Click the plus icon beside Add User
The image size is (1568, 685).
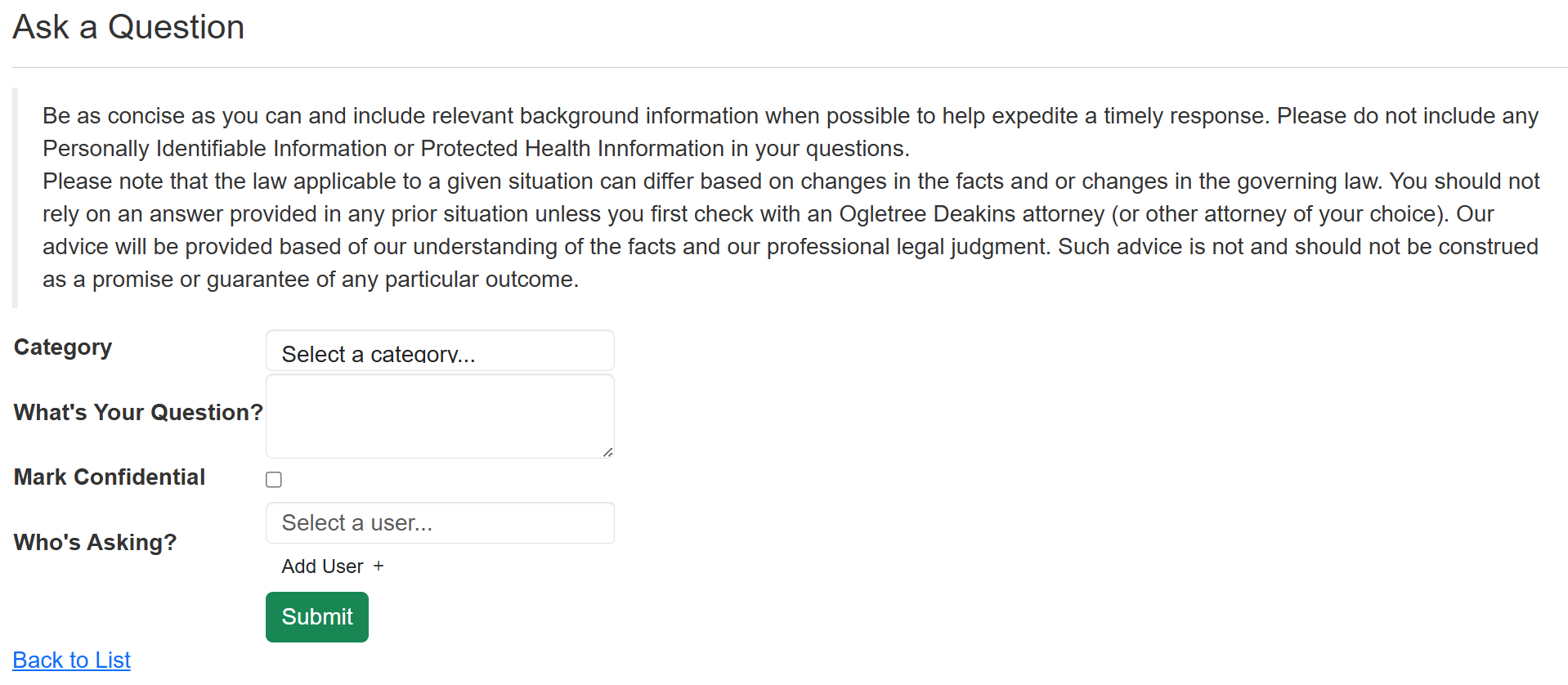379,566
